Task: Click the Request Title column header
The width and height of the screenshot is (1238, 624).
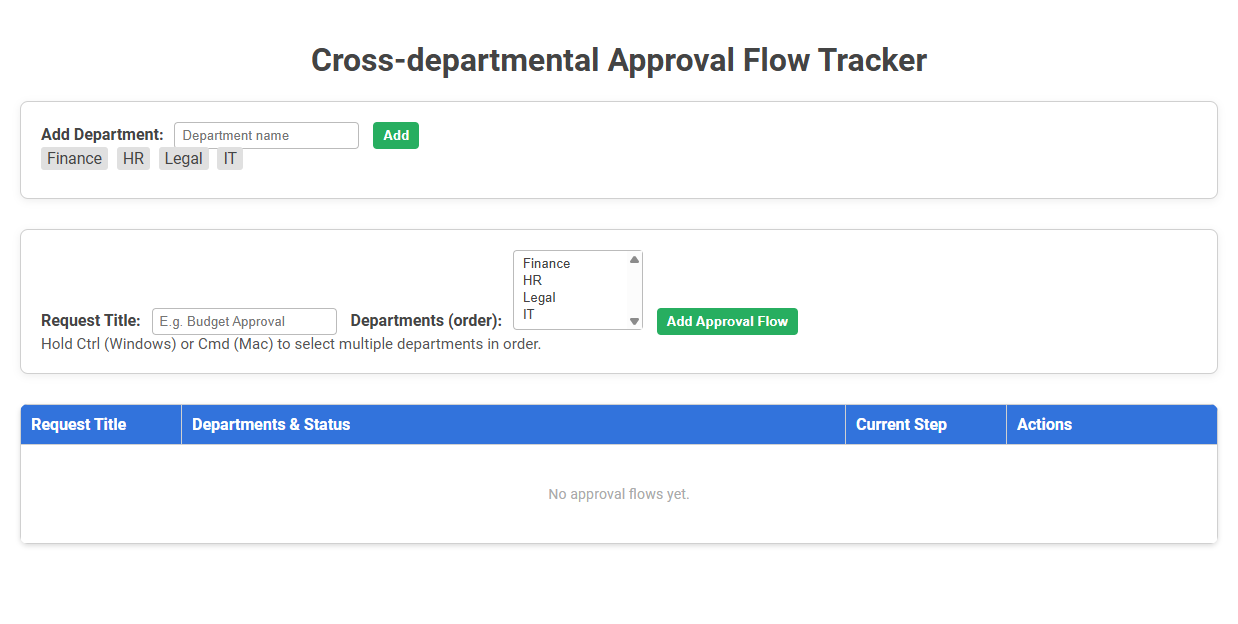Action: click(x=78, y=424)
